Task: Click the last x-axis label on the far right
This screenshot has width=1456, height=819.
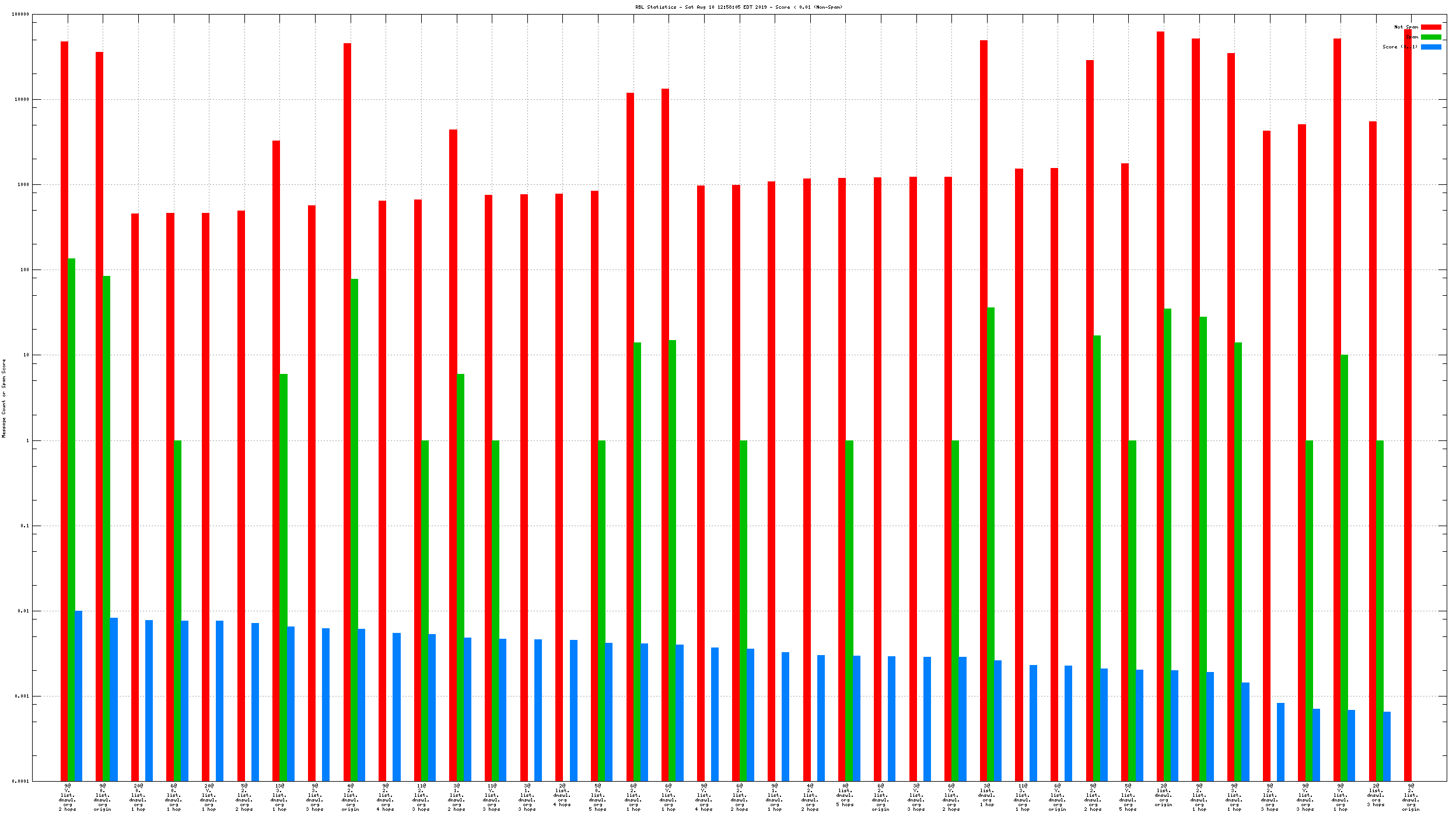Action: 1410,797
